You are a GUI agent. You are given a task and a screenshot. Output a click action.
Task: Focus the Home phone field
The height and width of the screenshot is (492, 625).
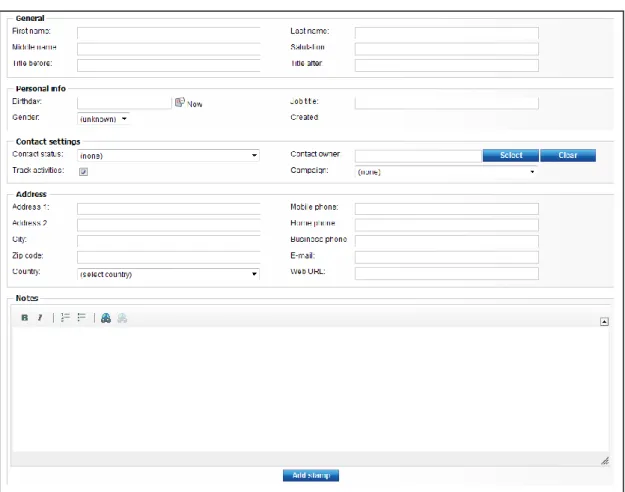point(447,225)
